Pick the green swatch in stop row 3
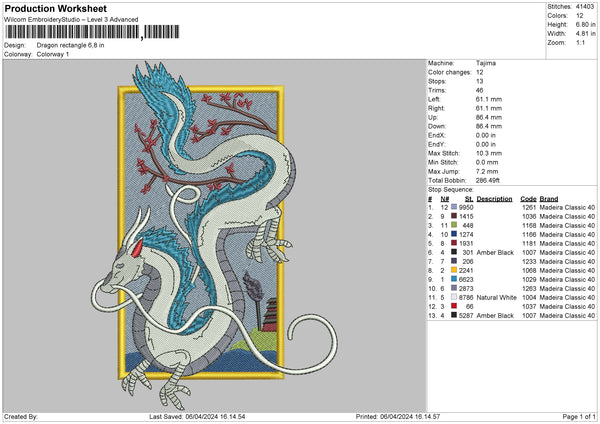The width and height of the screenshot is (600, 424). (x=454, y=225)
